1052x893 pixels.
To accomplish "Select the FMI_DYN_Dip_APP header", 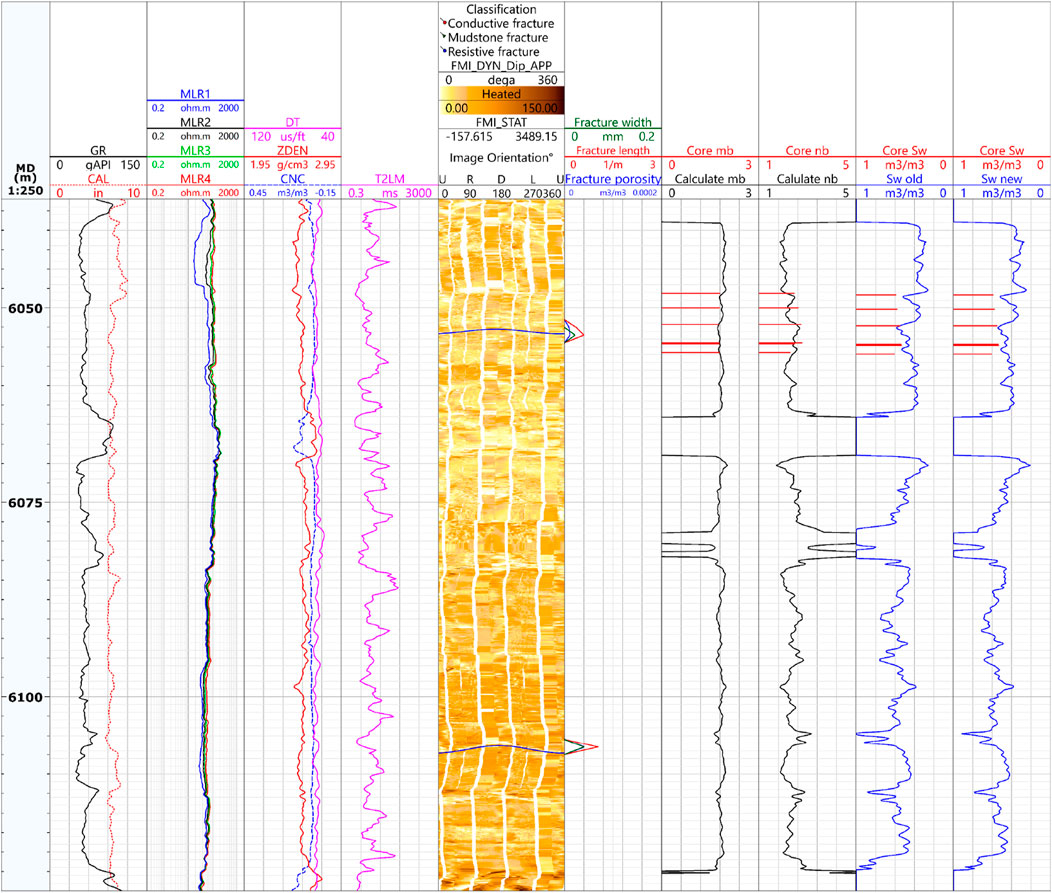I will [502, 66].
